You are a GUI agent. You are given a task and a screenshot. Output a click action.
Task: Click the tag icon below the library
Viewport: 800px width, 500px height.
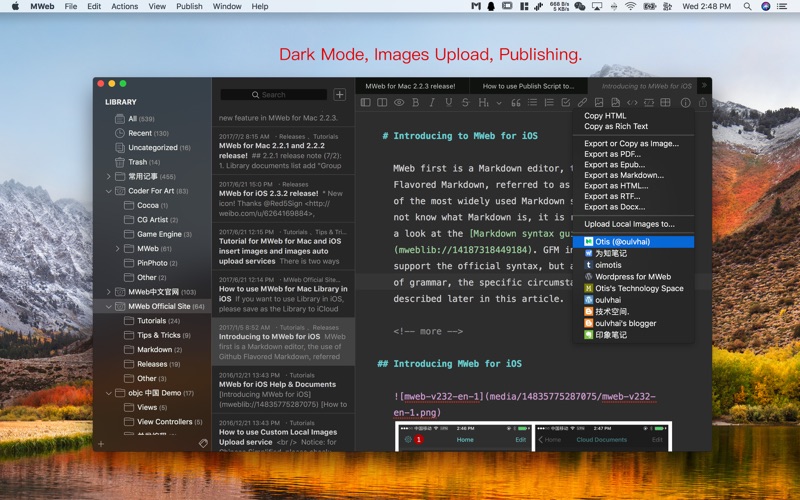(203, 443)
